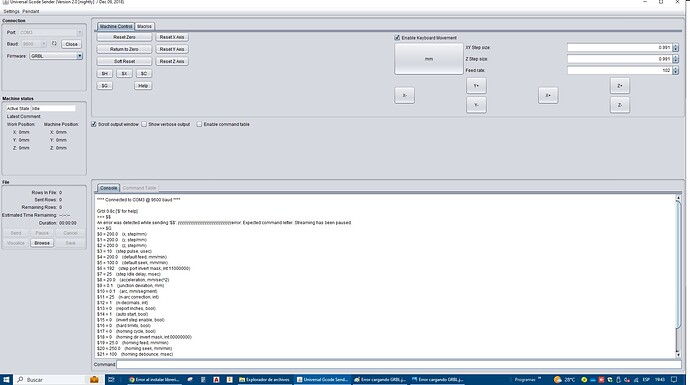Jog the machine with X+ button
Screen dimensions: 690x385
pos(548,95)
